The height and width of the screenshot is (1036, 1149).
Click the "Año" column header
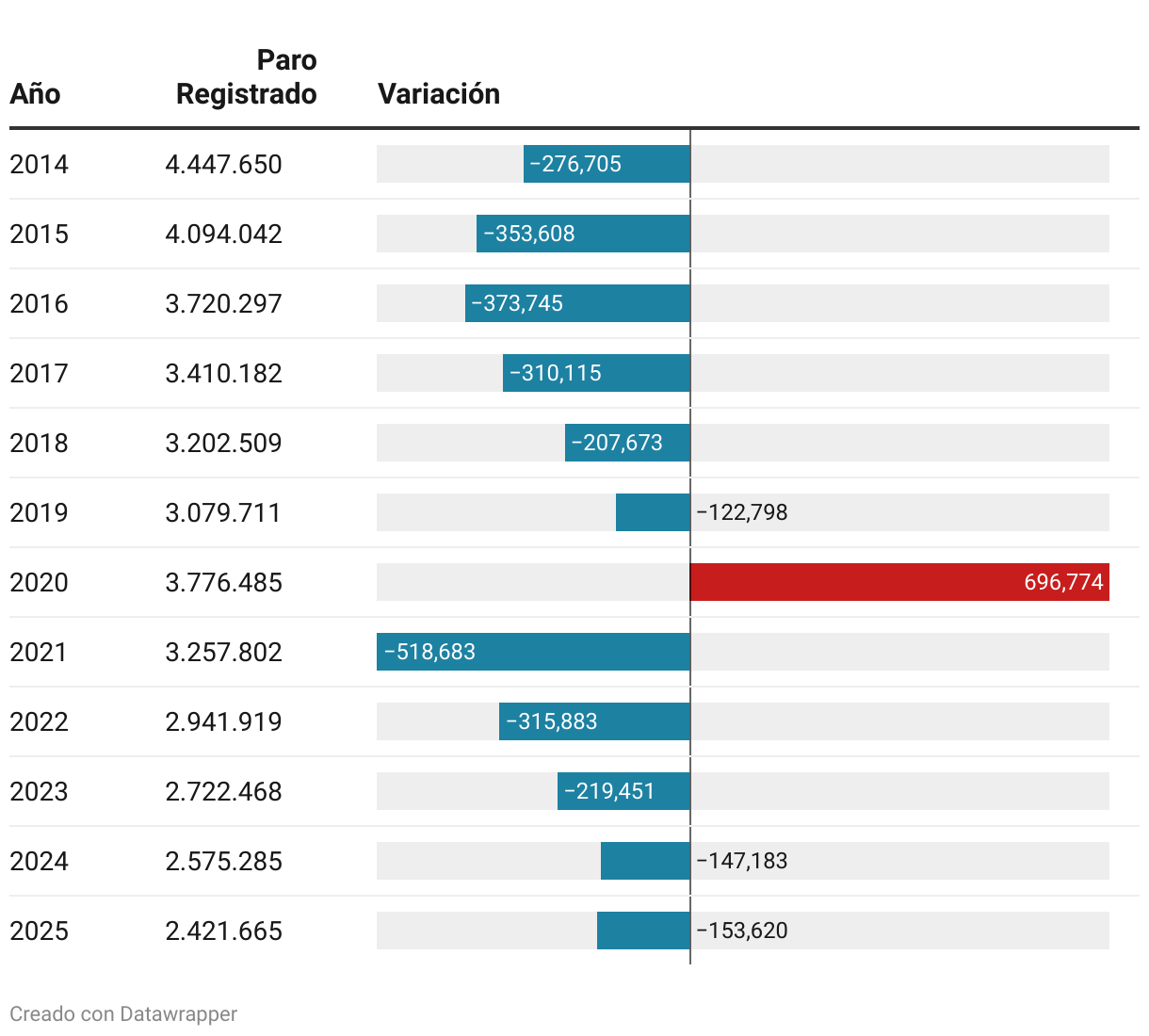tap(35, 94)
